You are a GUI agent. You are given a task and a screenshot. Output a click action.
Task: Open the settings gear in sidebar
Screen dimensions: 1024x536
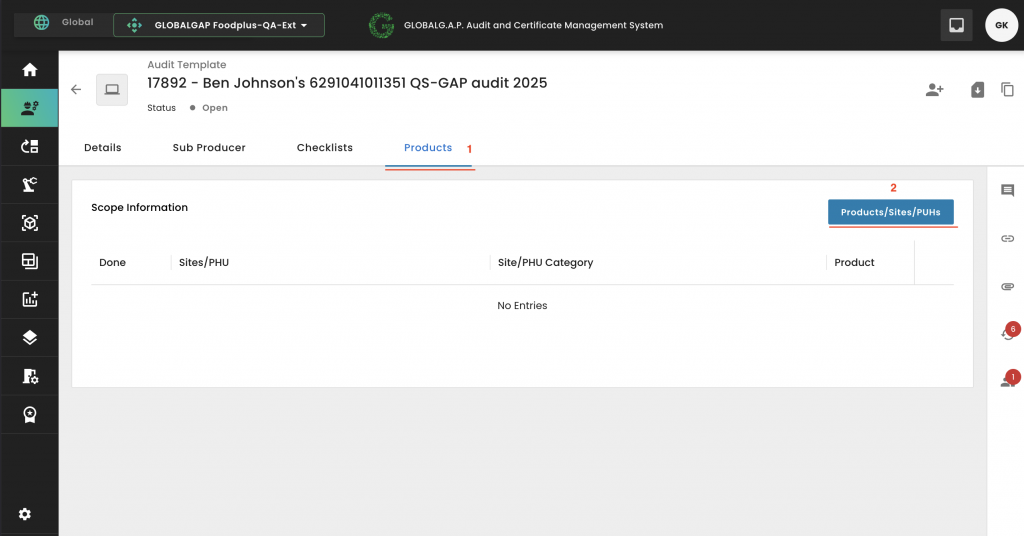(25, 514)
